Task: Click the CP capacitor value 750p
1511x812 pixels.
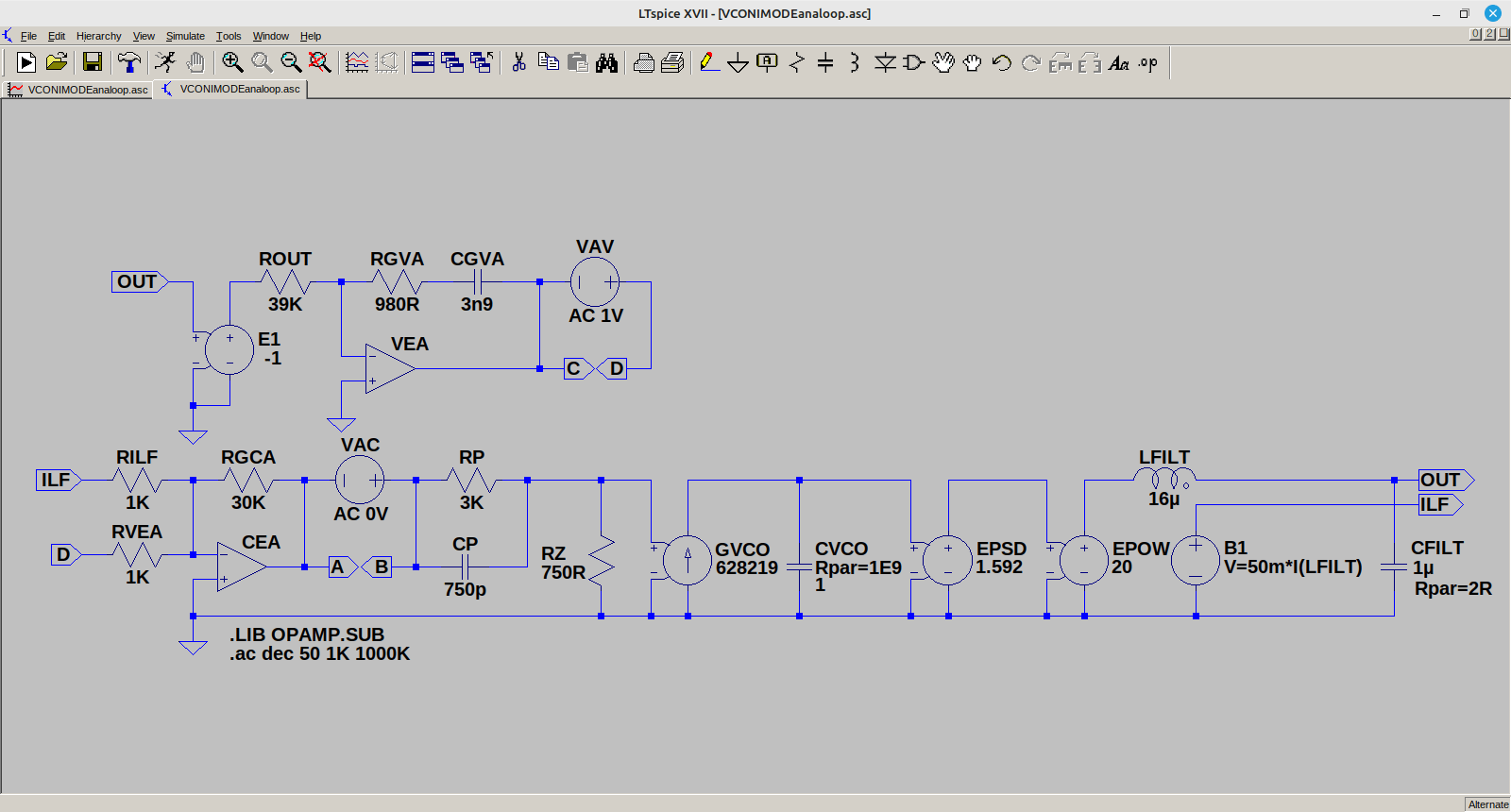Action: pyautogui.click(x=465, y=589)
